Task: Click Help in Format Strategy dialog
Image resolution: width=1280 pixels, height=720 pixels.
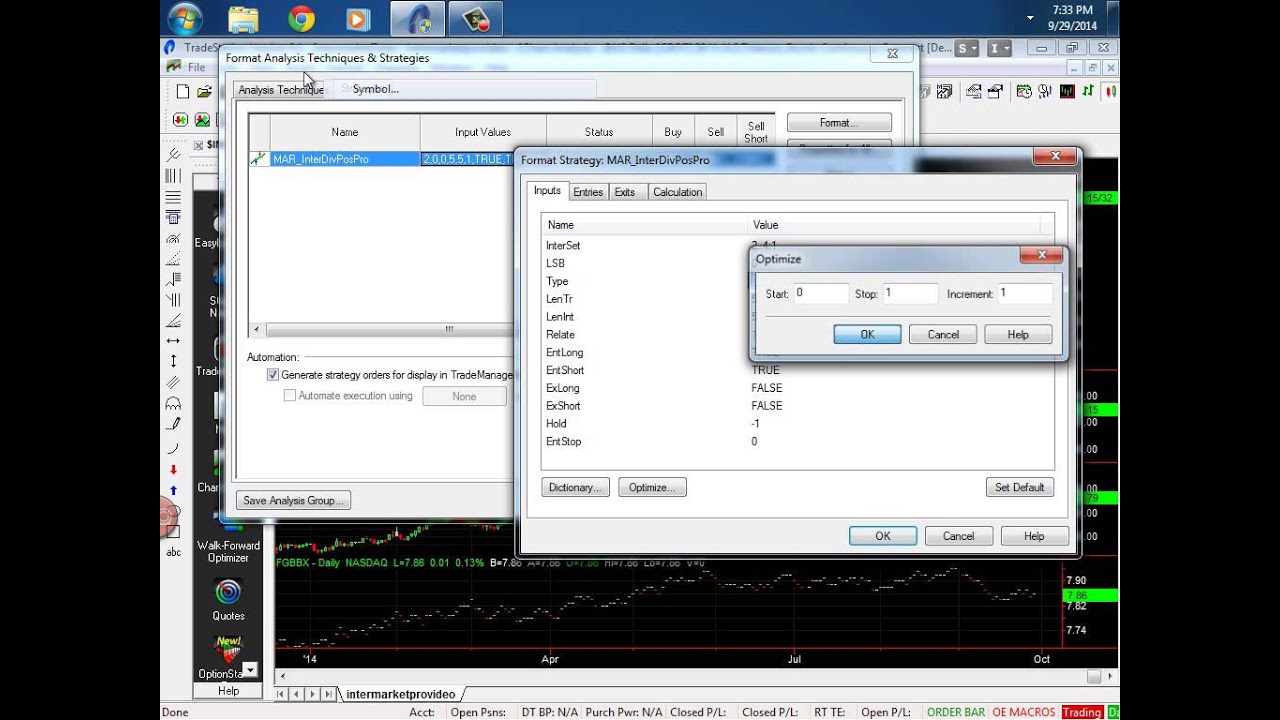Action: 1034,536
